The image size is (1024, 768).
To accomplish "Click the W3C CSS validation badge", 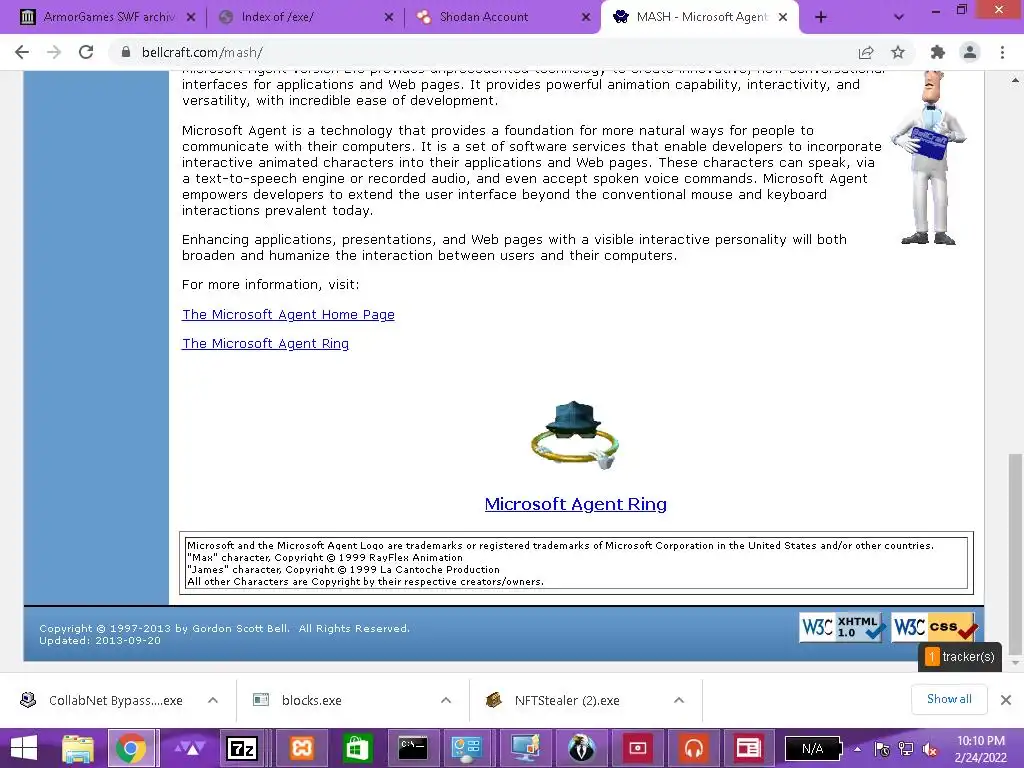I will [935, 627].
